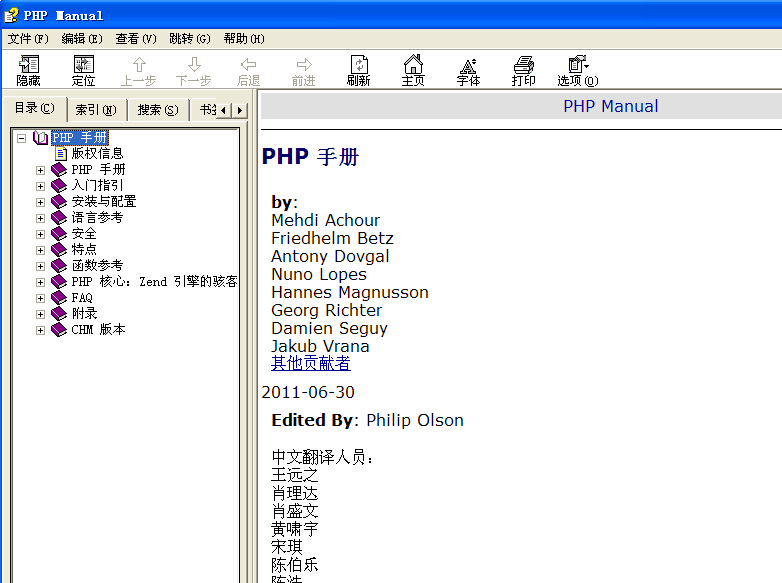Click the 前进 (Forward) arrow icon
Viewport: 782px width, 583px height.
pyautogui.click(x=304, y=64)
